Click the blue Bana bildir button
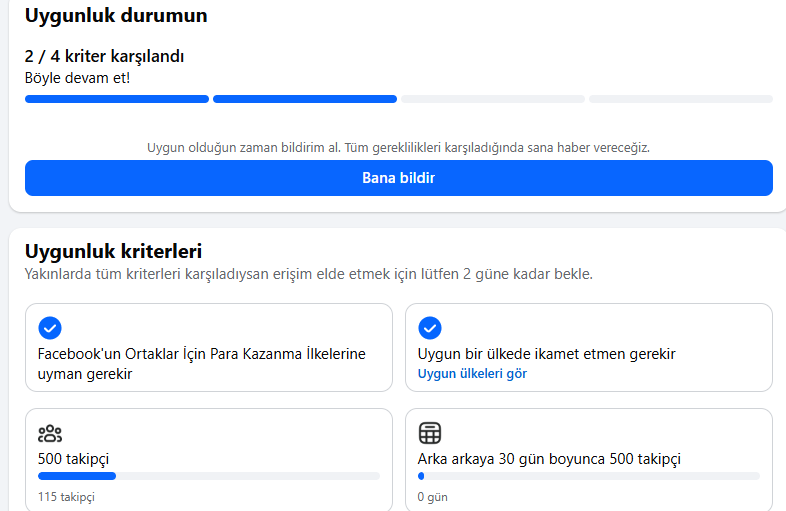786x511 pixels. coord(399,178)
